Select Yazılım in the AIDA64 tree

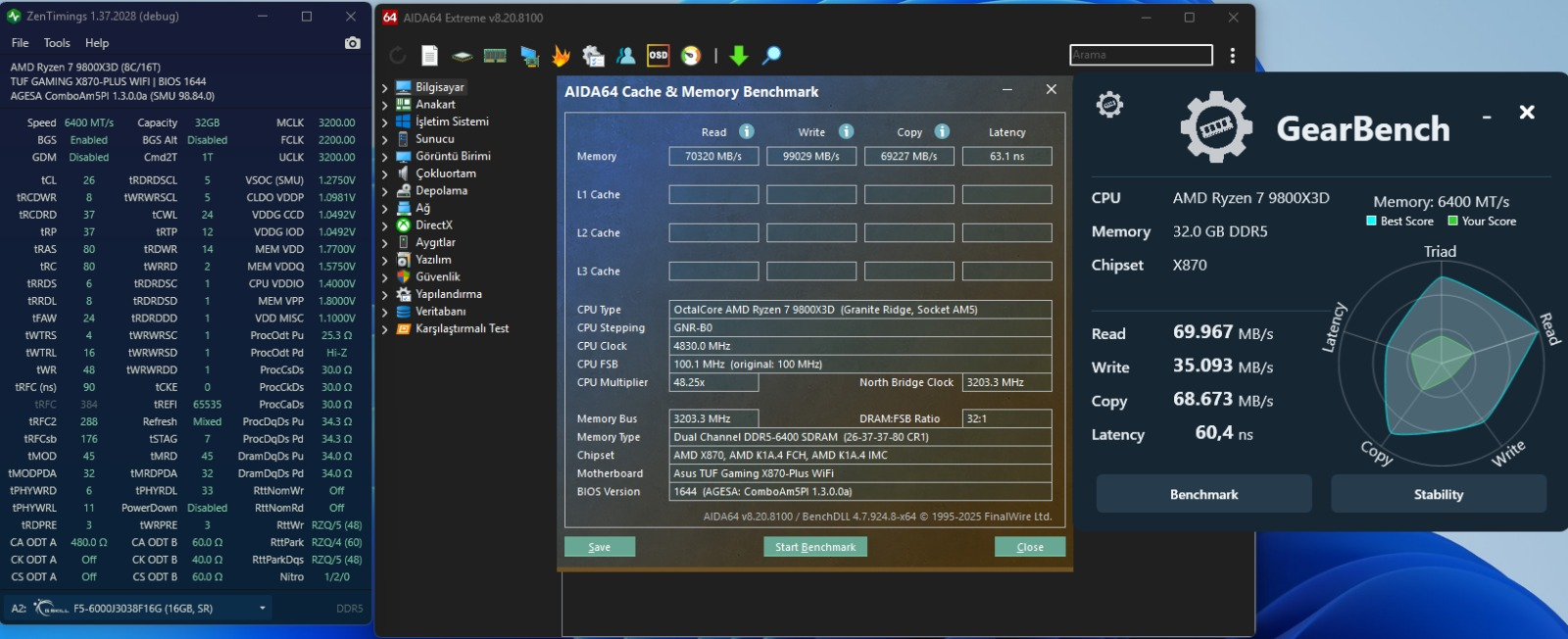pos(433,260)
